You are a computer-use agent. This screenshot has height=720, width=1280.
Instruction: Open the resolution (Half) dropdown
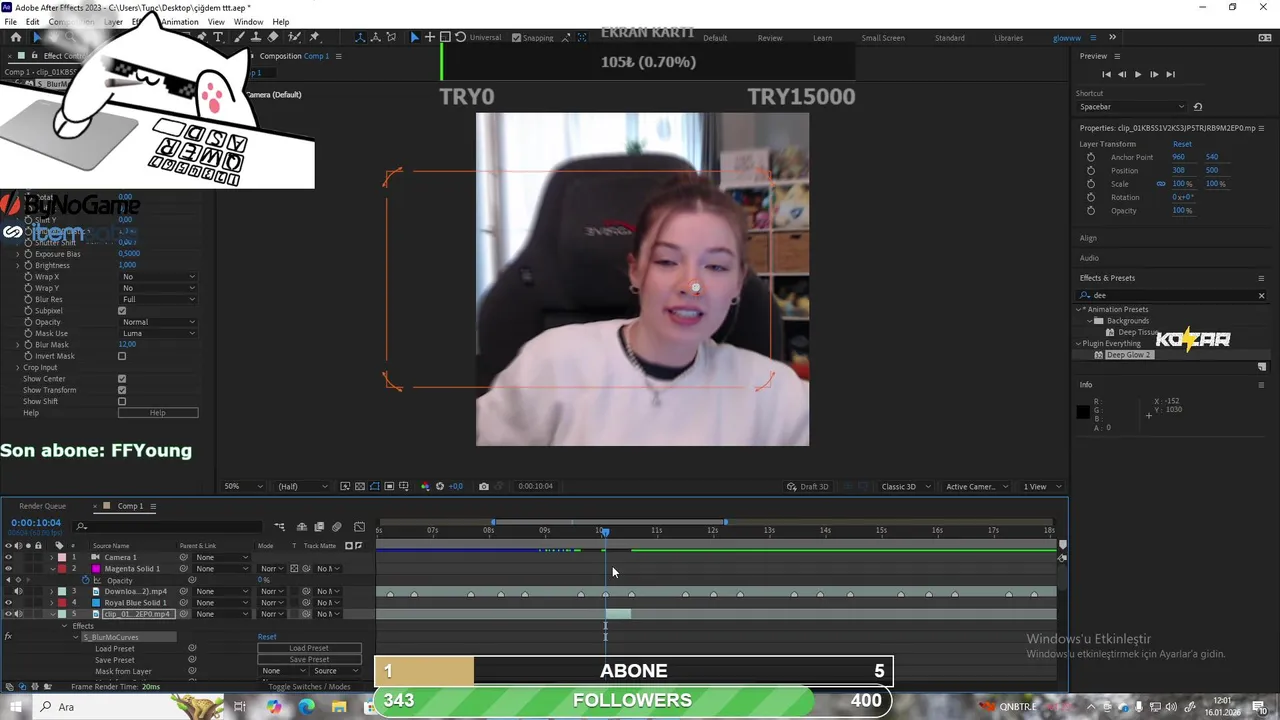coord(302,487)
